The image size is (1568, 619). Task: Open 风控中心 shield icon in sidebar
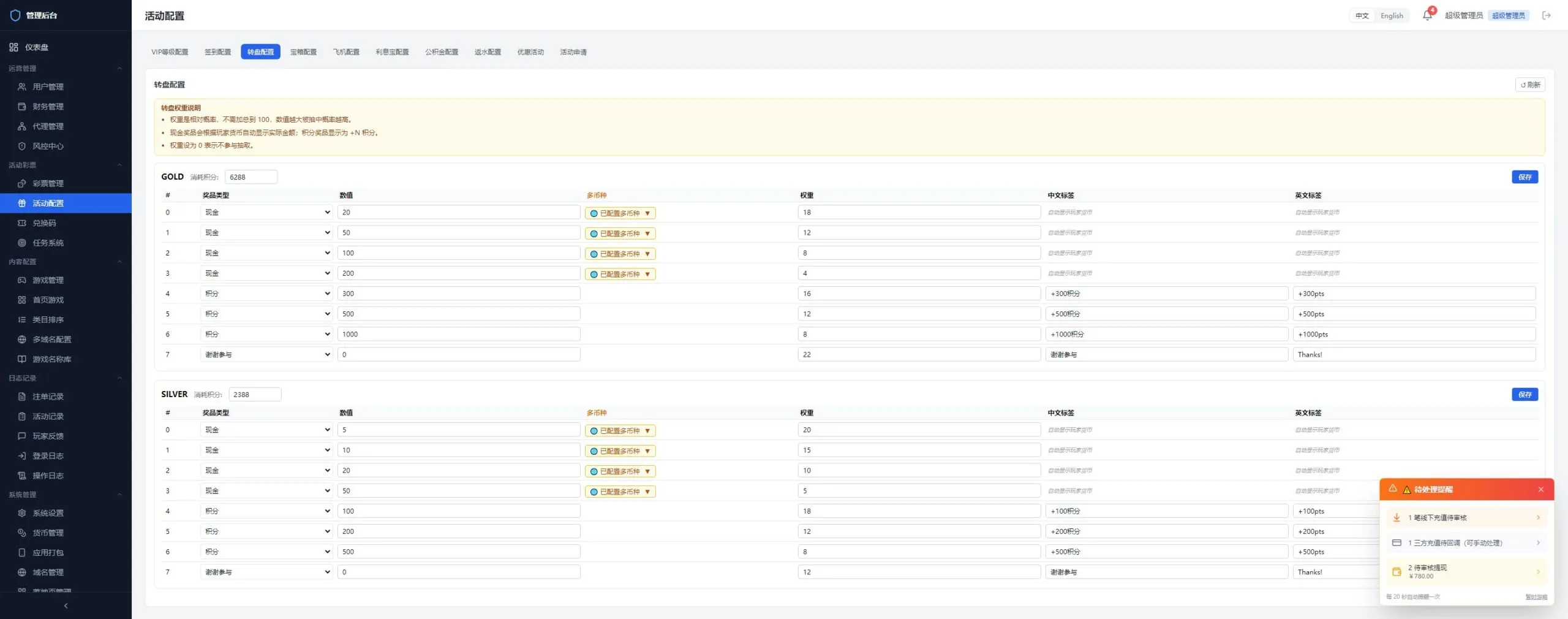tap(22, 146)
